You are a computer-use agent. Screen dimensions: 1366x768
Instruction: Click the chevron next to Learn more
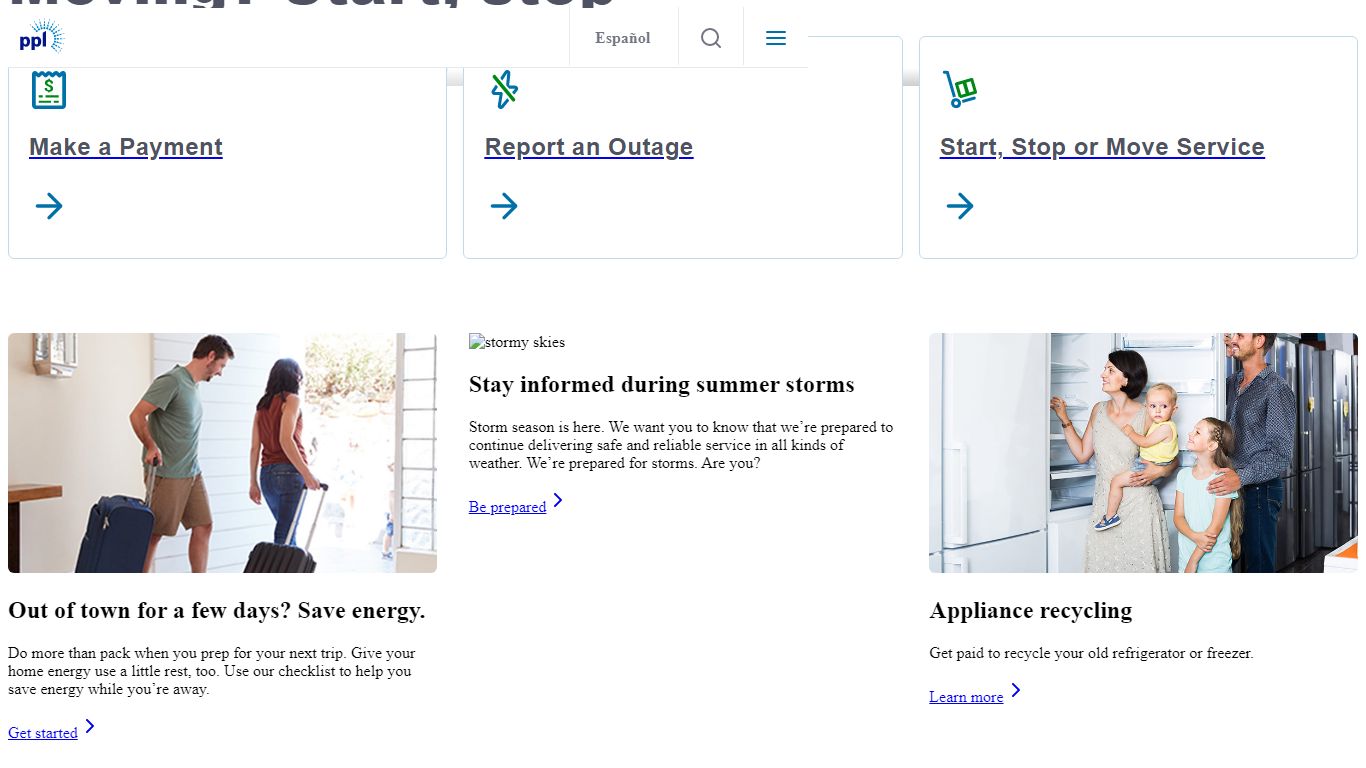pyautogui.click(x=1016, y=690)
